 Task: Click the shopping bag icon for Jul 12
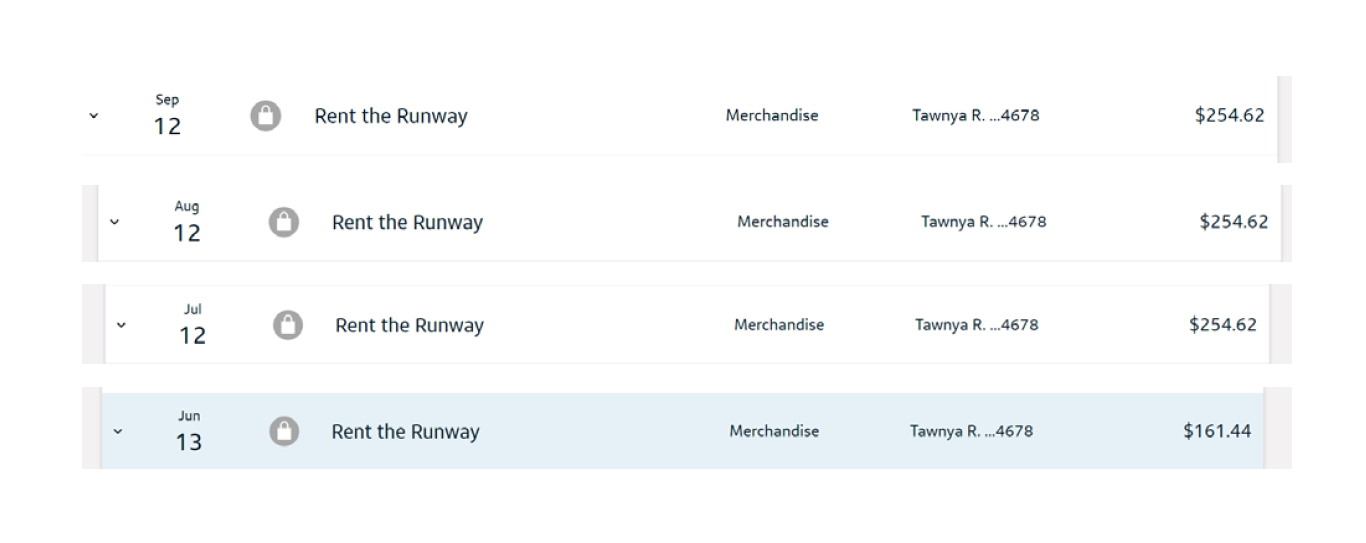click(288, 325)
